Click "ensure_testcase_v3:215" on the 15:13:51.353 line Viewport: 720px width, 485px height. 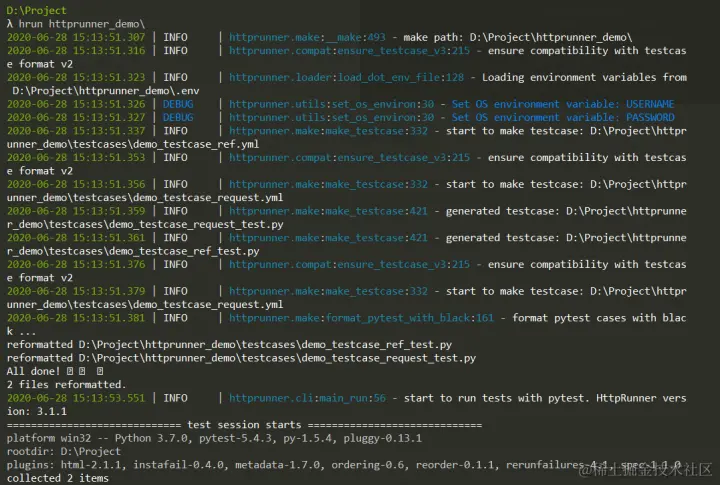[x=404, y=157]
